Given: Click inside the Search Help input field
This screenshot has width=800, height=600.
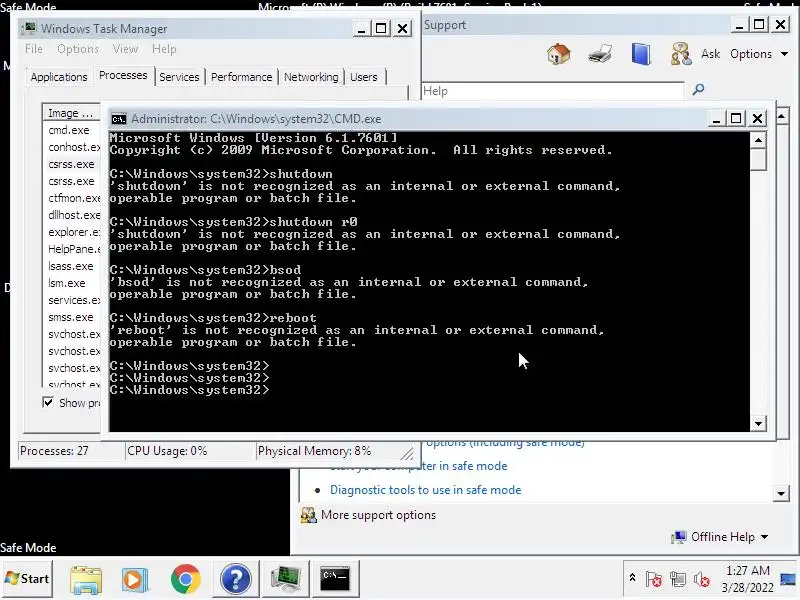Looking at the screenshot, I should 553,91.
